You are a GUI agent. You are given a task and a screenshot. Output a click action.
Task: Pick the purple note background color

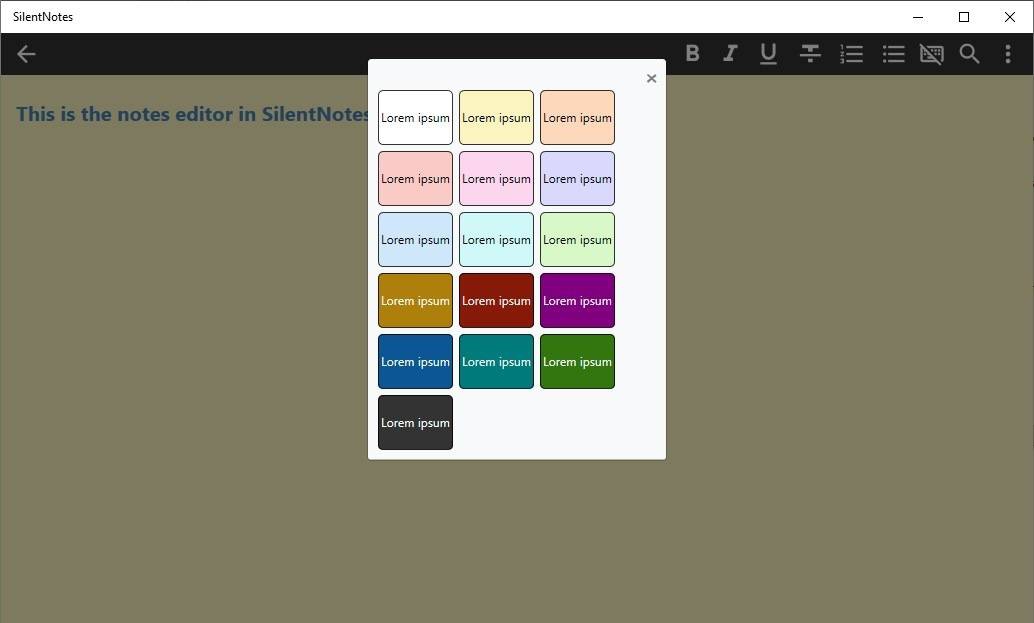pos(577,300)
